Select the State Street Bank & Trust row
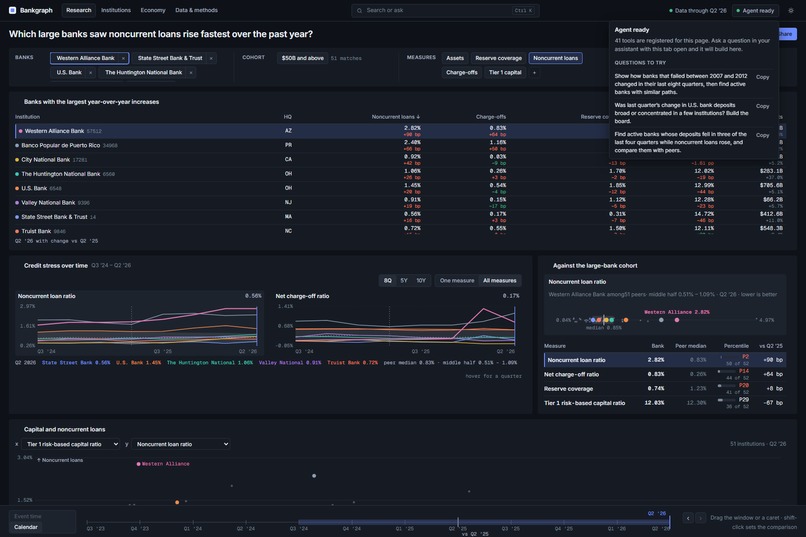The height and width of the screenshot is (537, 806). tap(398, 217)
